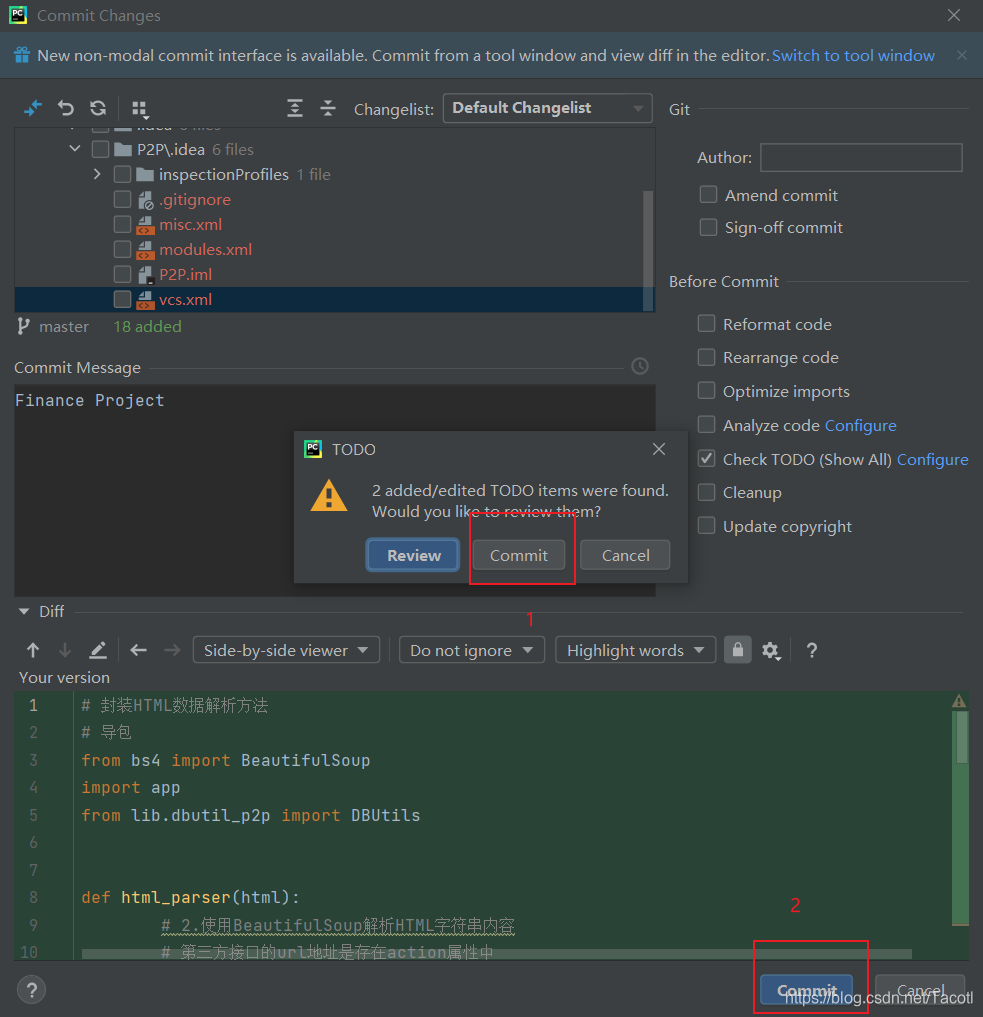Uncheck Check TODO (Show All)
Viewport: 983px width, 1017px height.
click(706, 459)
